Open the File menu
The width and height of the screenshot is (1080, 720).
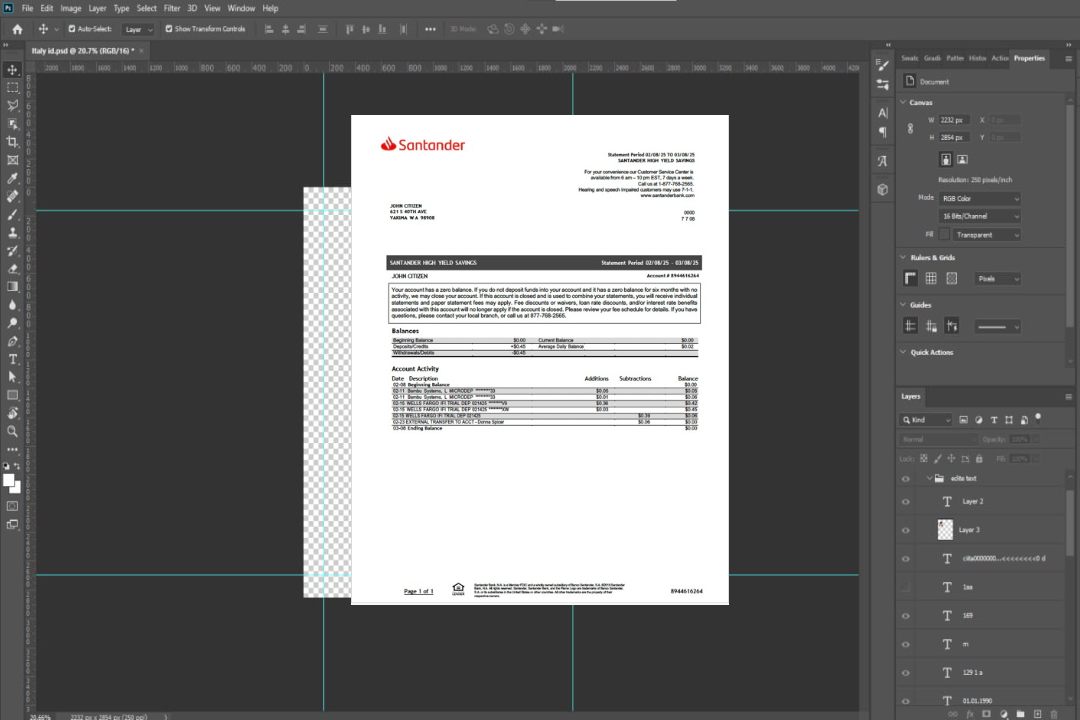(28, 8)
